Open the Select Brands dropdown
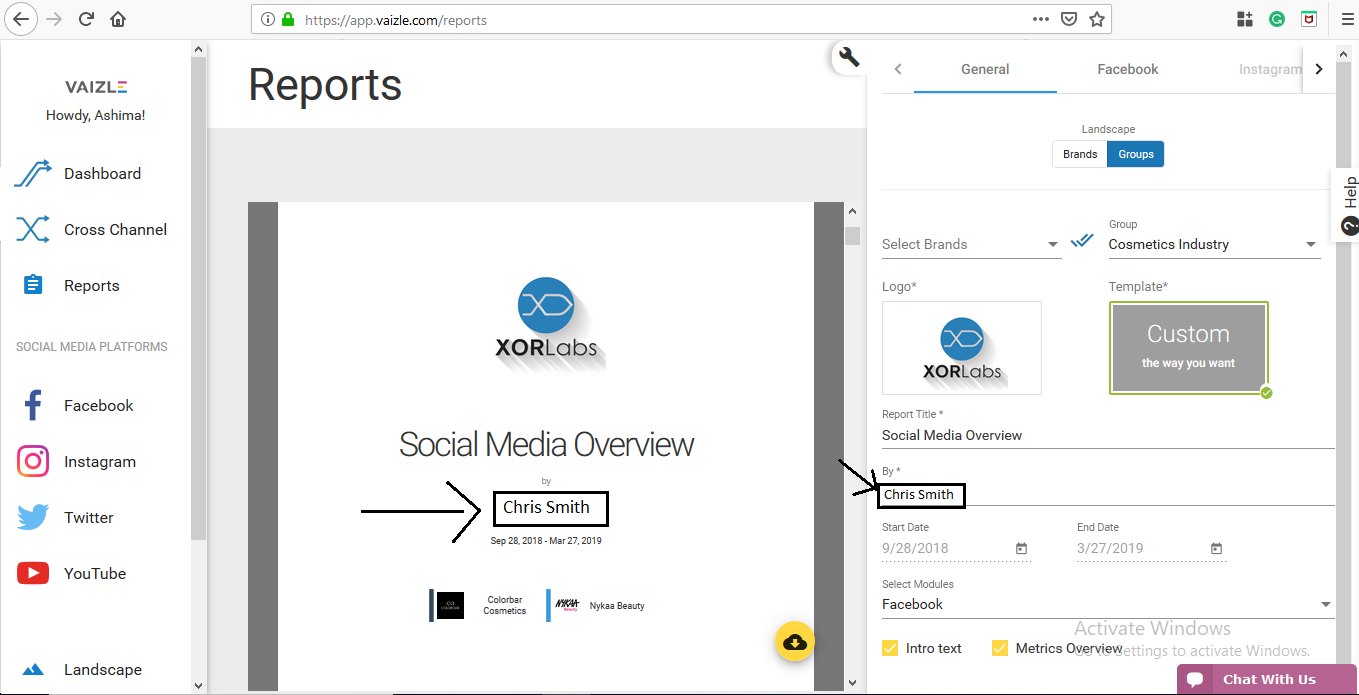Image resolution: width=1359 pixels, height=695 pixels. pos(971,244)
